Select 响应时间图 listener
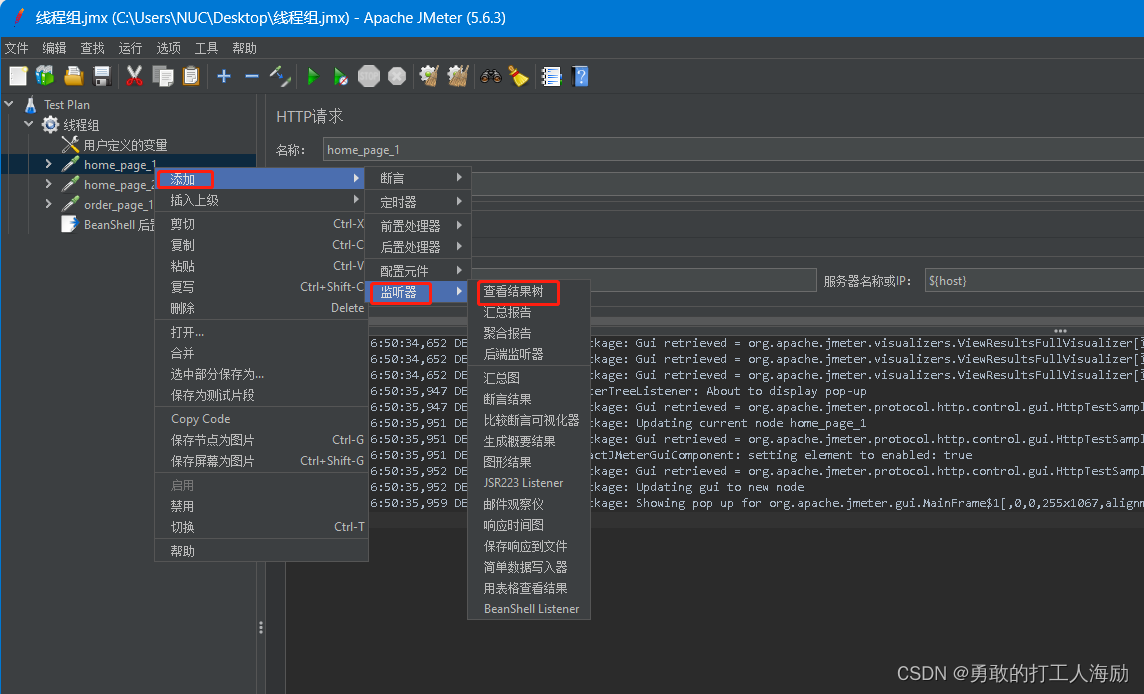Image resolution: width=1144 pixels, height=694 pixels. point(529,525)
